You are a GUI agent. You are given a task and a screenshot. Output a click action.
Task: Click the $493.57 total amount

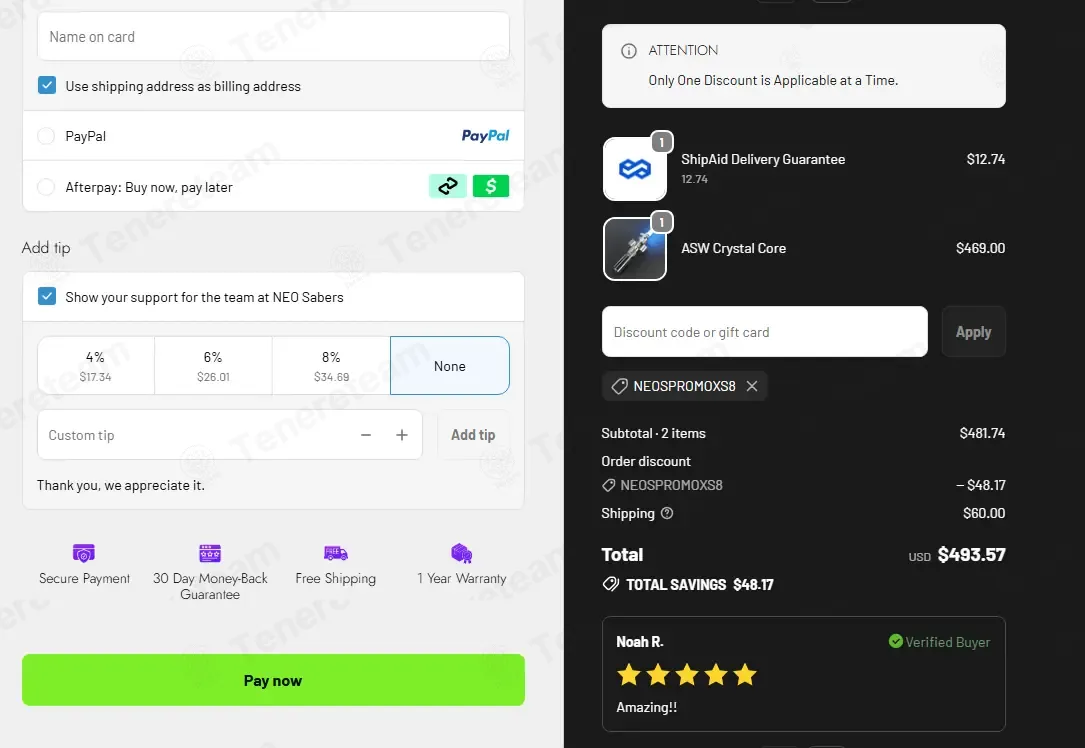point(972,554)
